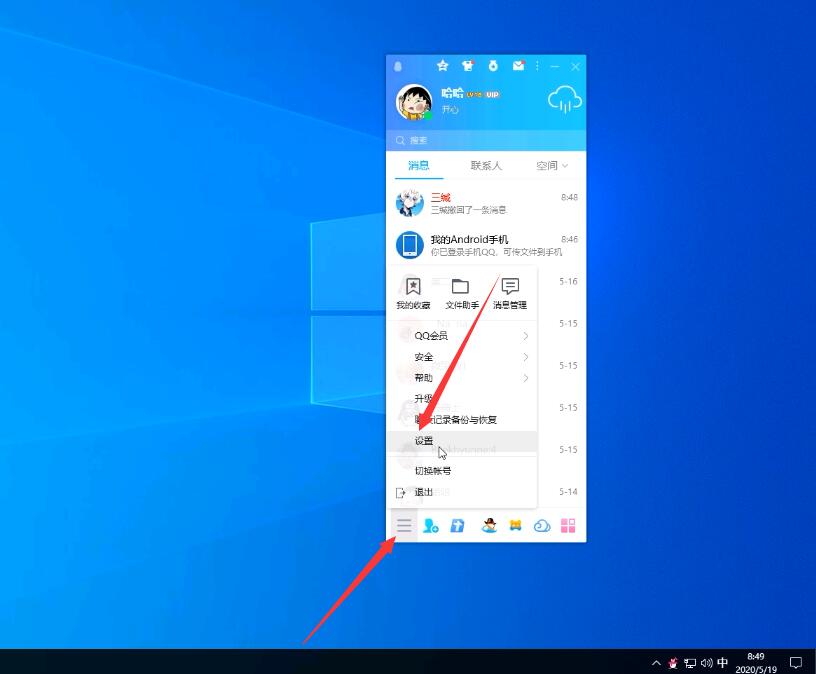Open the 三城 conversation
The image size is (816, 674).
point(486,203)
